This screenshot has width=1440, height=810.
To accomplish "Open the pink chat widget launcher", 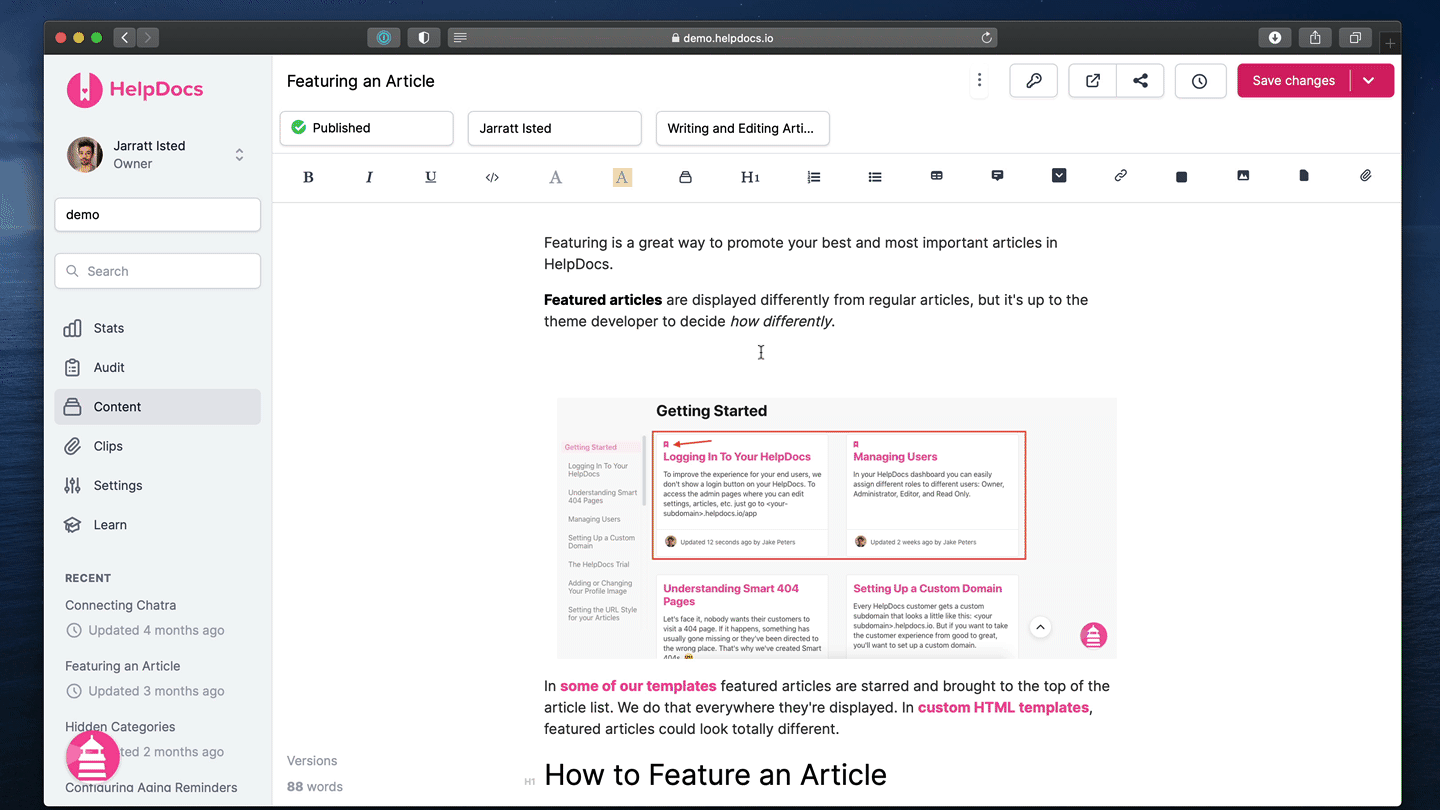I will click(92, 757).
